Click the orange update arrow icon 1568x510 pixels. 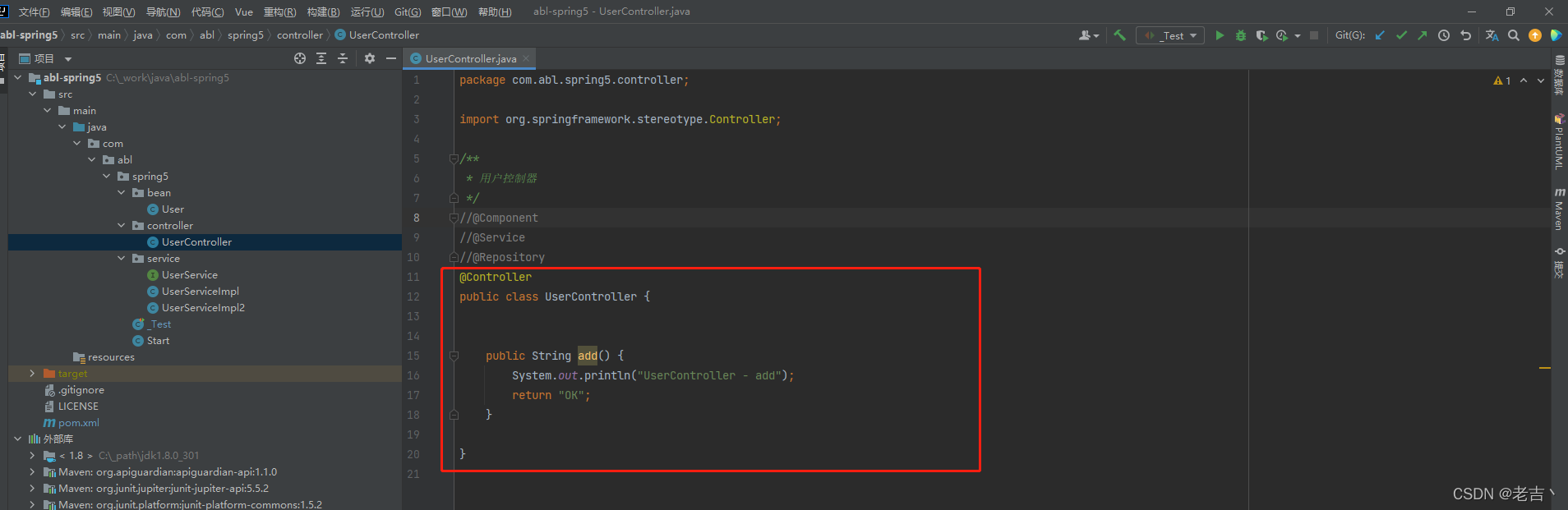coord(1535,35)
